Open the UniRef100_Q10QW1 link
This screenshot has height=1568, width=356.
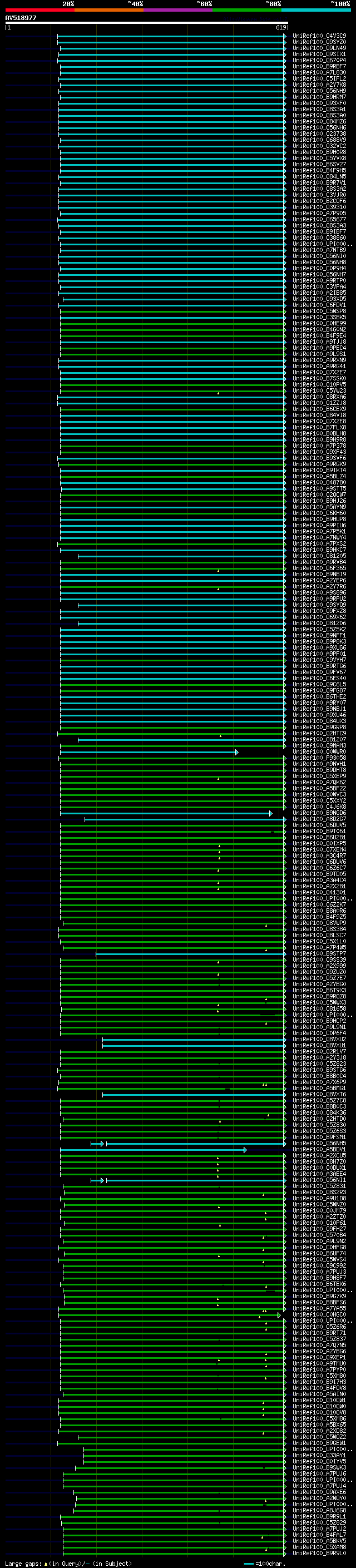click(x=319, y=1401)
